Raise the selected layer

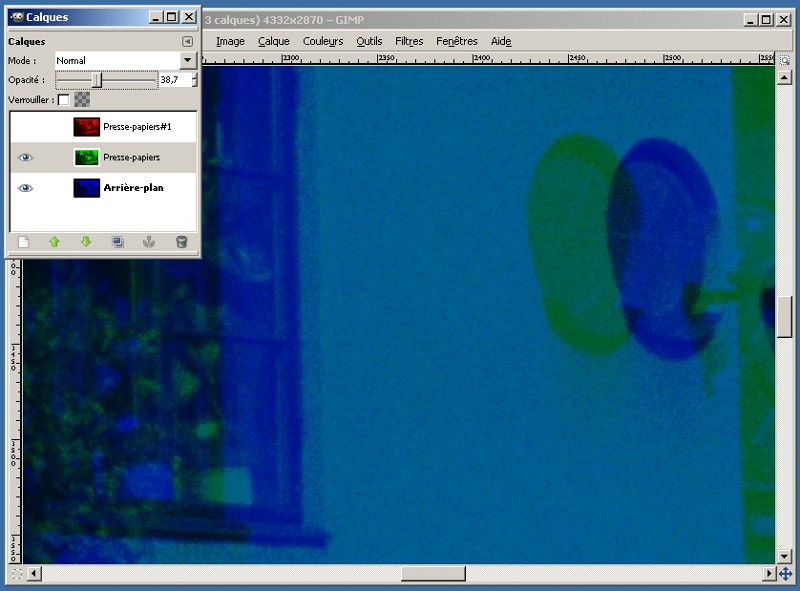click(54, 242)
